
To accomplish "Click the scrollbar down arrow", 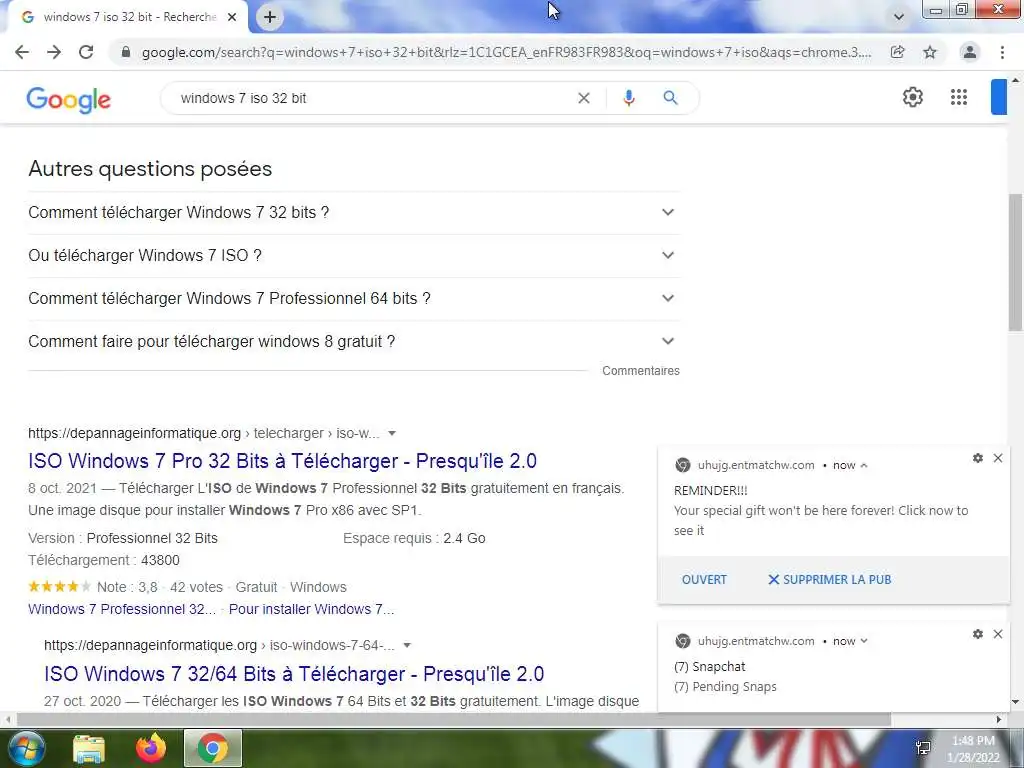I will tap(1016, 703).
